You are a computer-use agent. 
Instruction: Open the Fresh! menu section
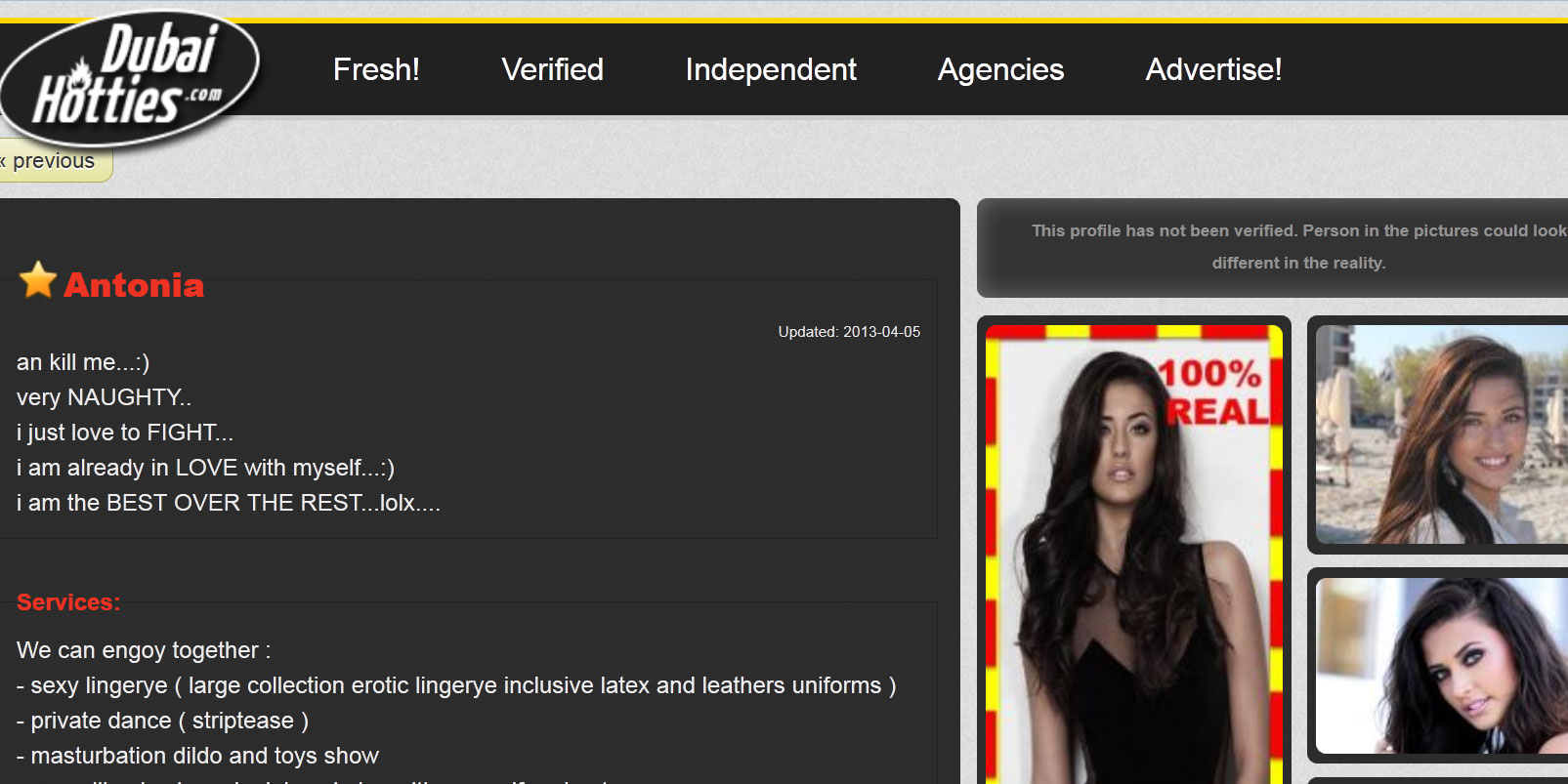pyautogui.click(x=376, y=69)
